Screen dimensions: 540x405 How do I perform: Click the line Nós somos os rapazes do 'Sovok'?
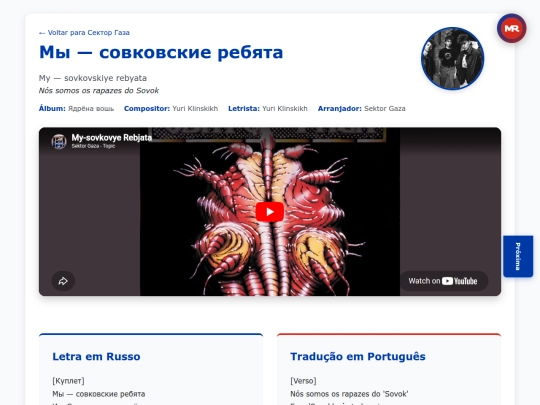coord(349,394)
